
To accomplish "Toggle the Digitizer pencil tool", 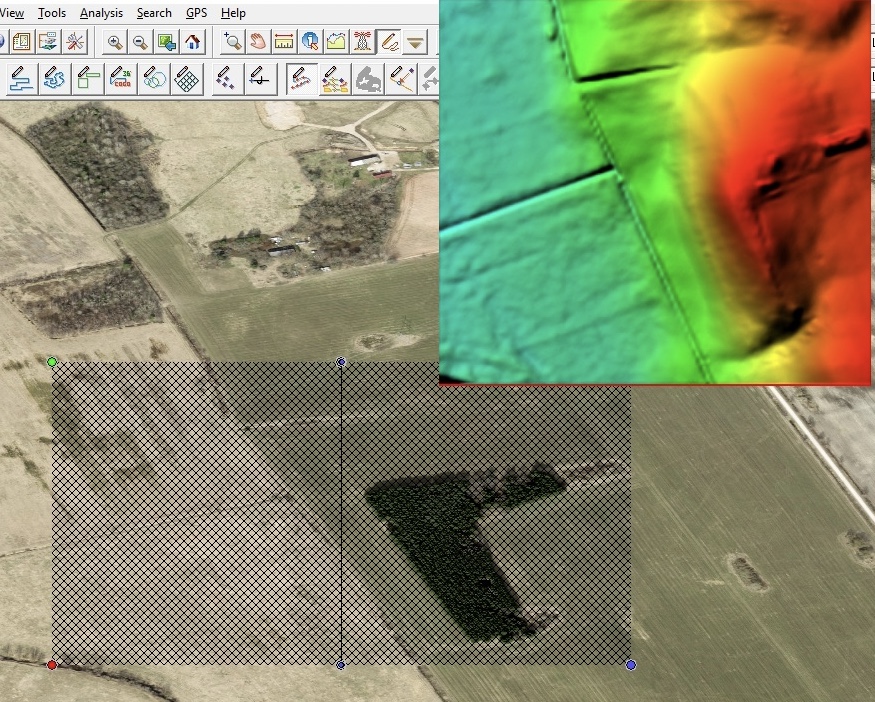I will (x=388, y=42).
